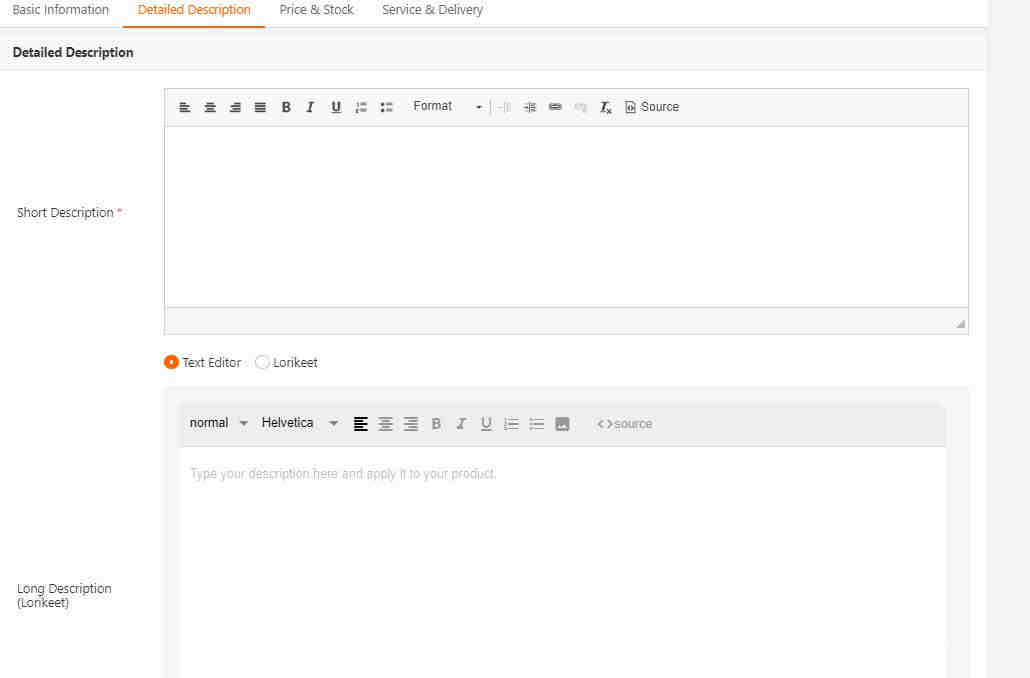Viewport: 1030px width, 678px height.
Task: Click Bold in Short Description toolbar
Action: click(286, 107)
